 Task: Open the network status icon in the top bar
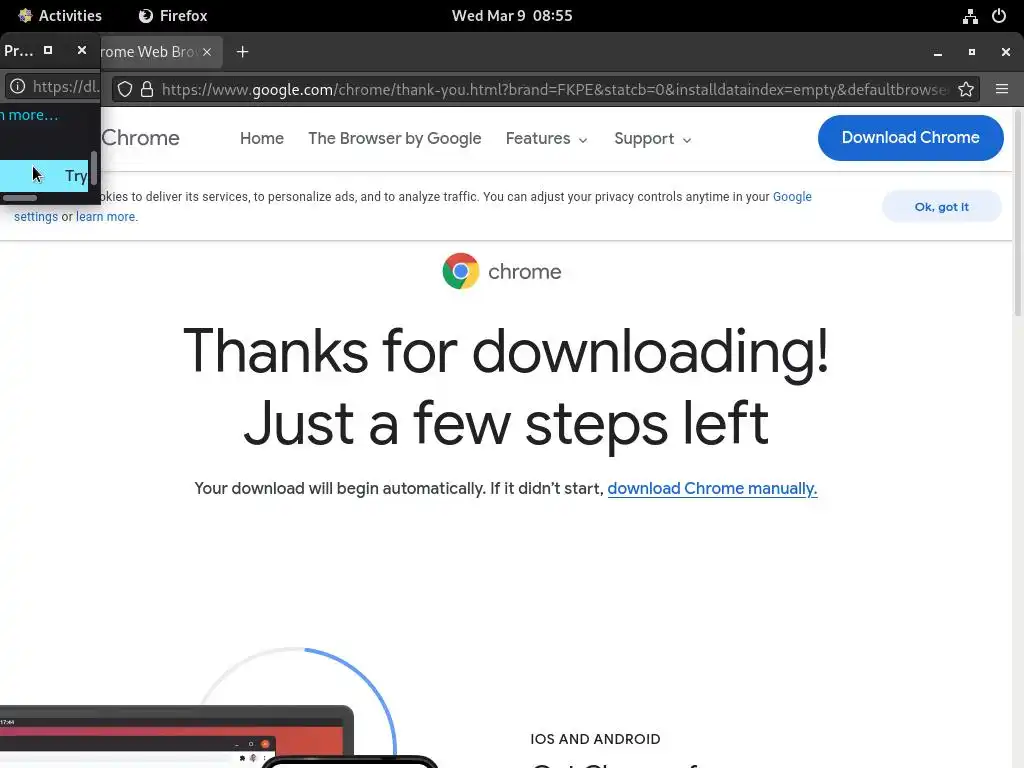970,16
